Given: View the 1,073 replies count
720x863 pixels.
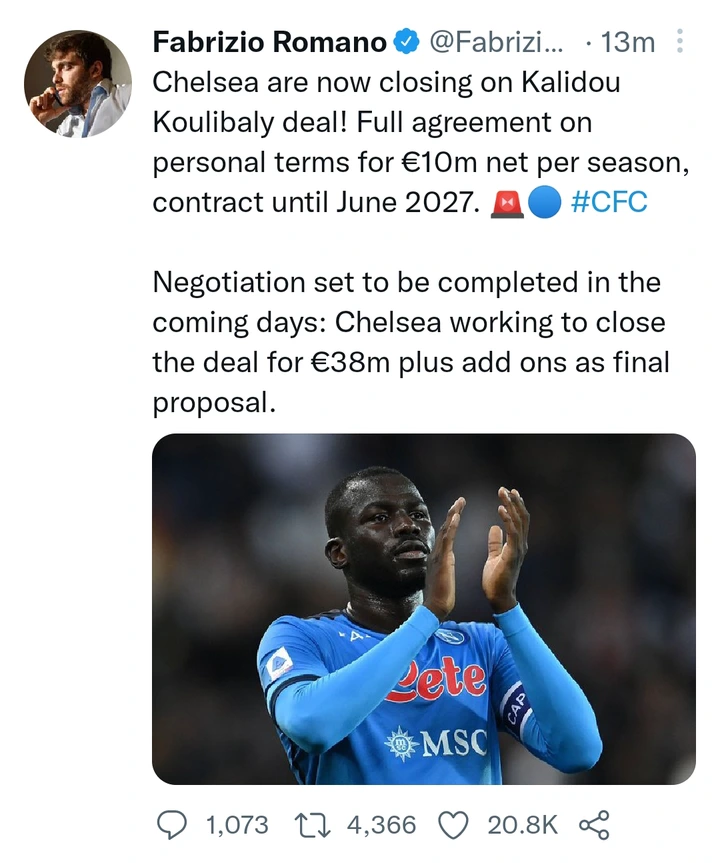Looking at the screenshot, I should pos(237,825).
